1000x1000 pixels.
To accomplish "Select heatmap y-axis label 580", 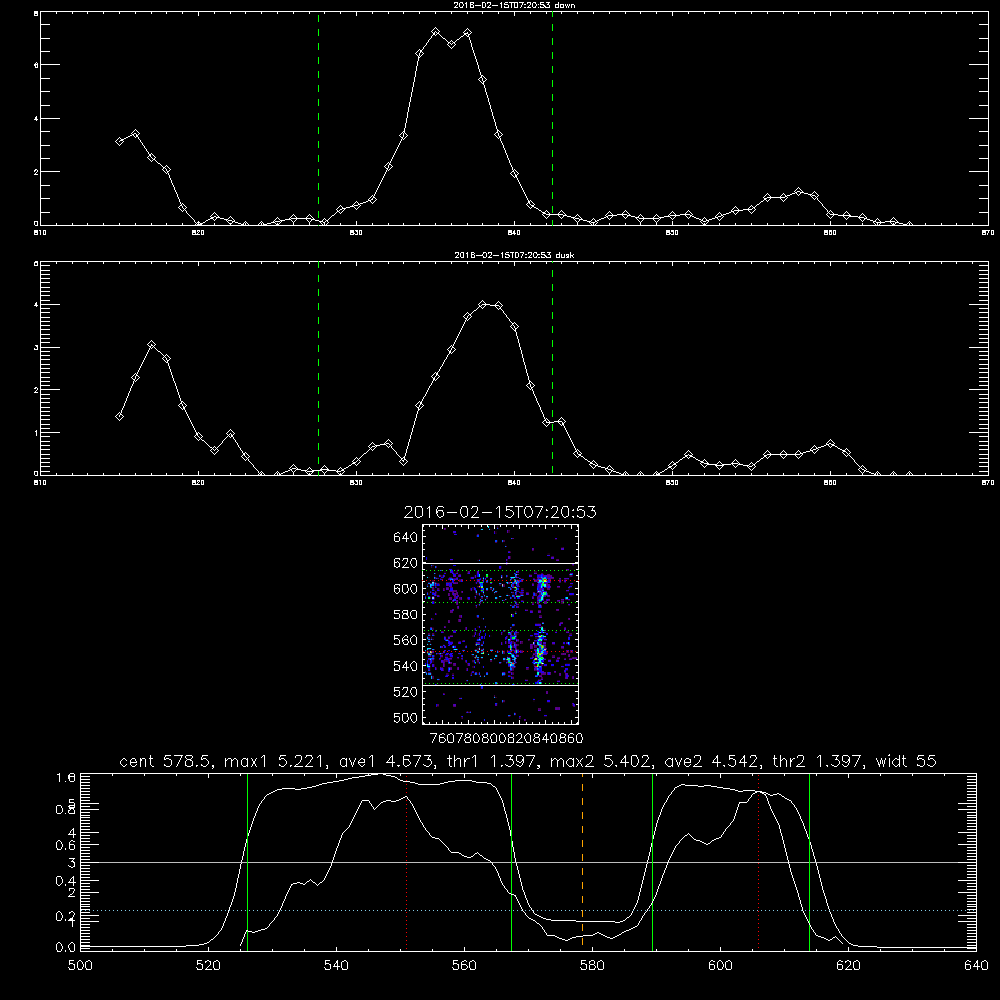I will [406, 615].
